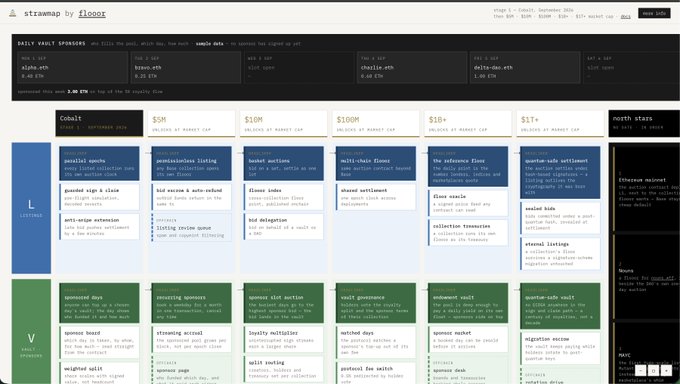Open the floor oracle card
This screenshot has height=384, width=680.
coord(468,203)
